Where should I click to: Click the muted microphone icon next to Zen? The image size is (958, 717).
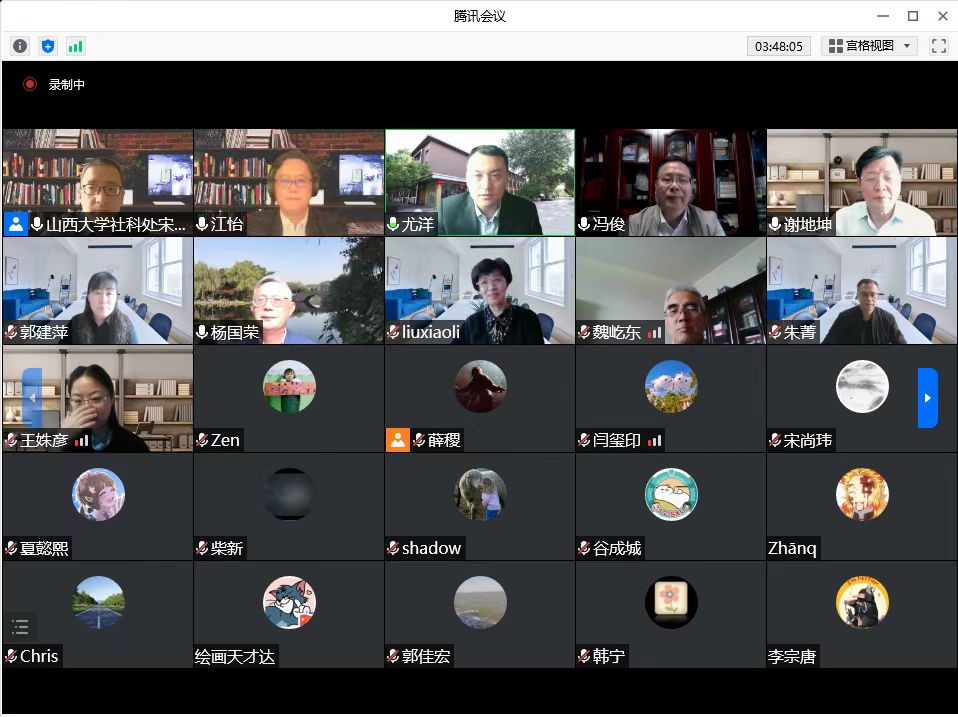(202, 440)
